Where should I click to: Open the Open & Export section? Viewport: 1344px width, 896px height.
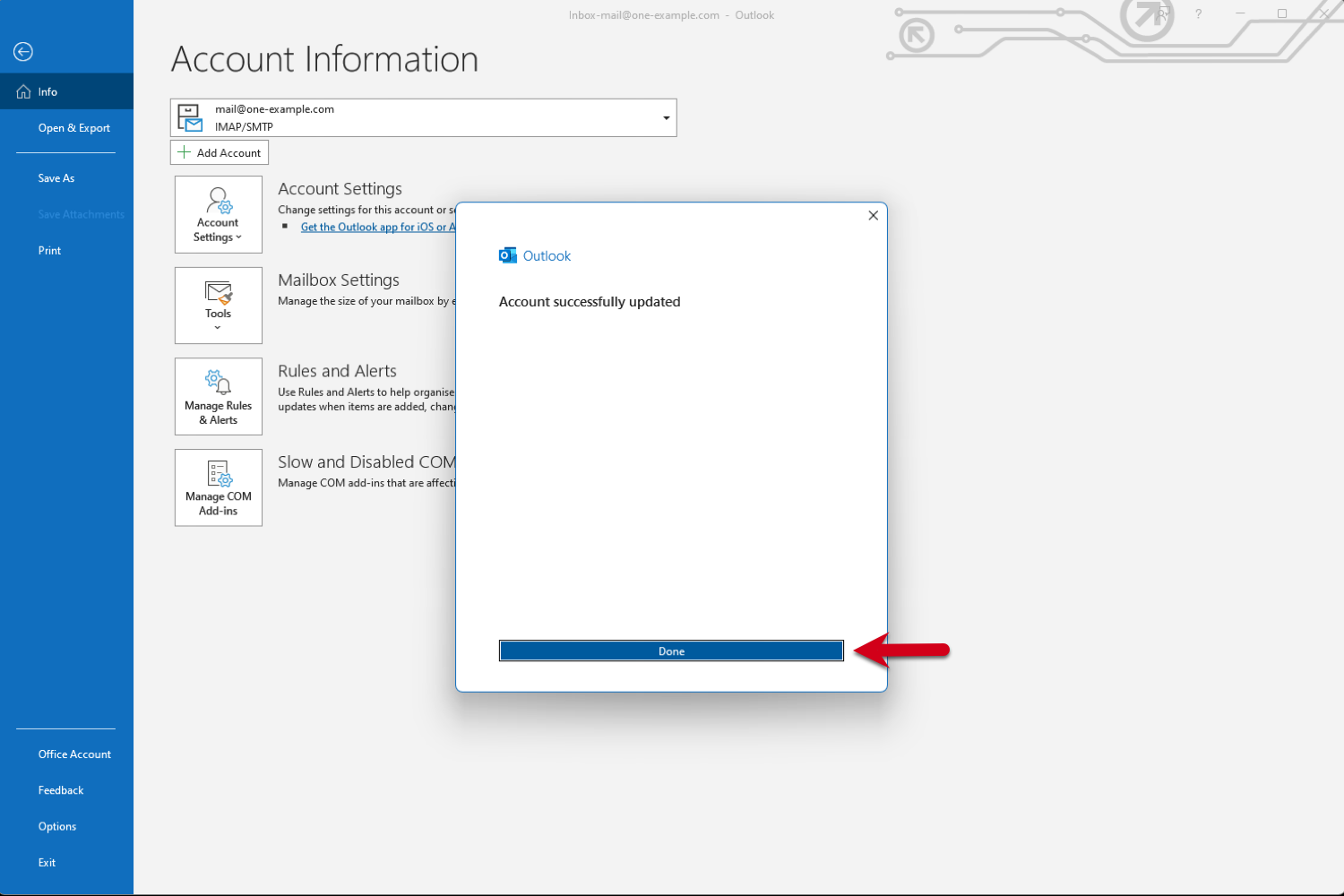click(x=74, y=127)
